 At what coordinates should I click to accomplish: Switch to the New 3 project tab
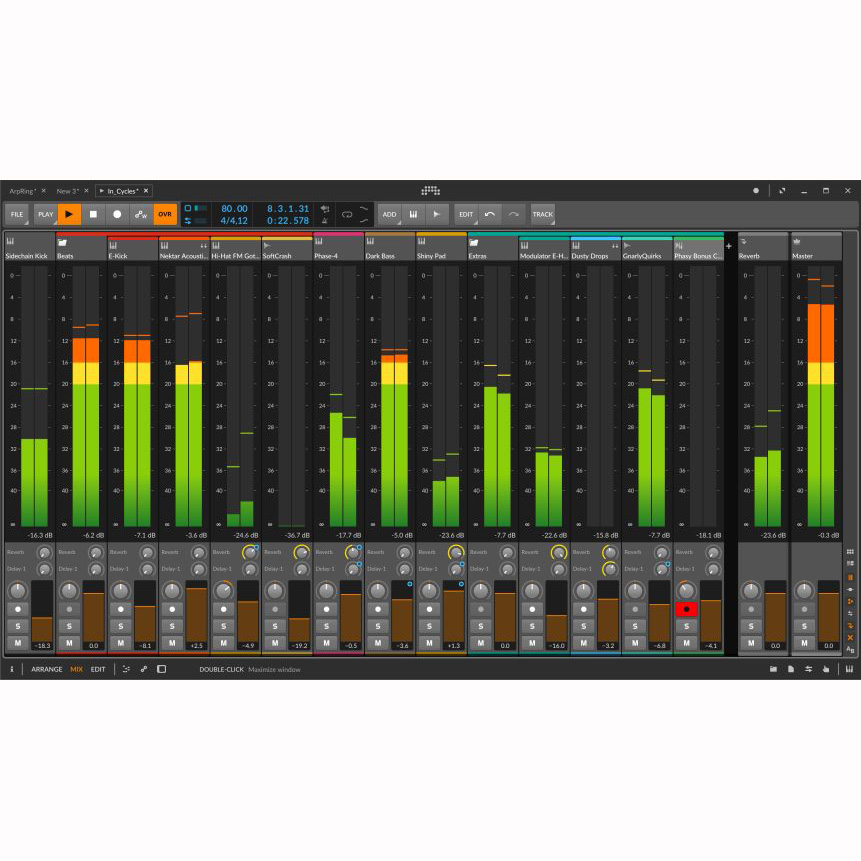click(68, 191)
